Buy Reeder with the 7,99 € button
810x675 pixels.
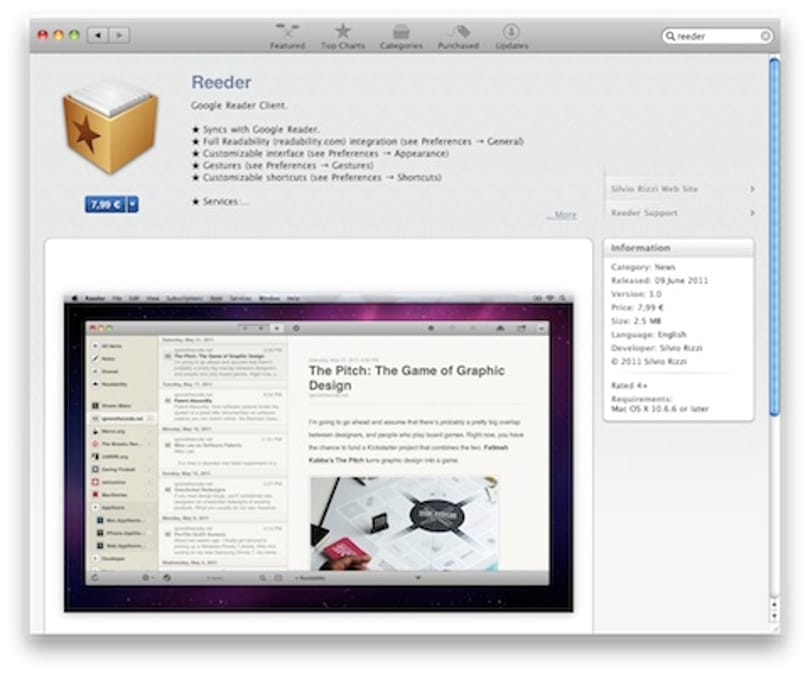pyautogui.click(x=105, y=205)
